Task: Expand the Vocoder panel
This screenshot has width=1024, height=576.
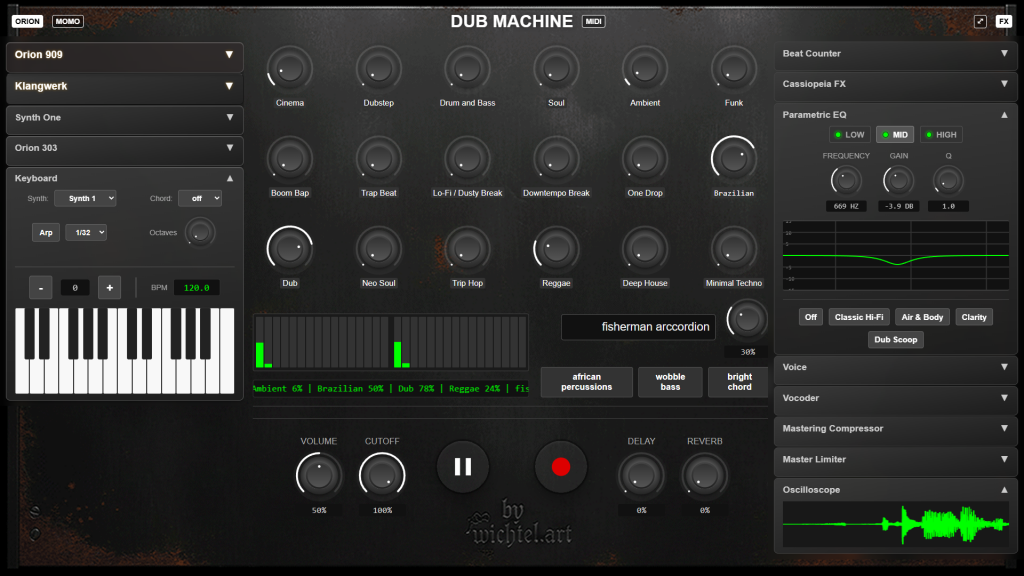Action: tap(895, 398)
